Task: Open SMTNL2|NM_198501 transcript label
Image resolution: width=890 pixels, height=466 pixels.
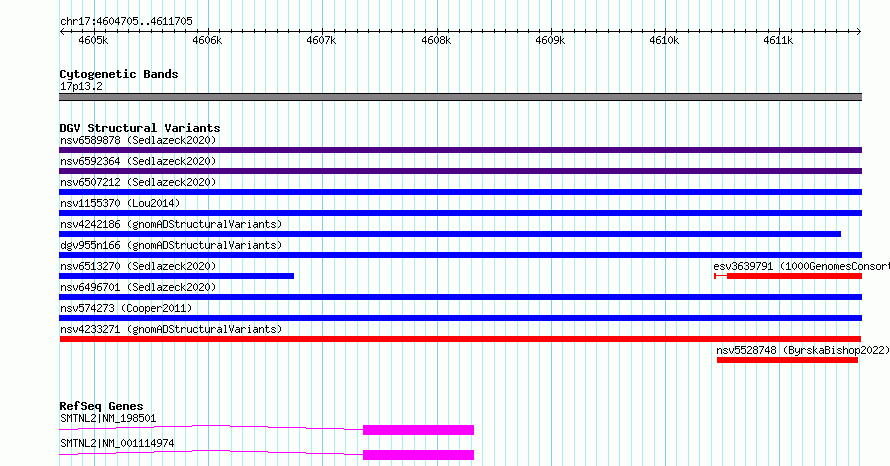Action: coord(108,418)
